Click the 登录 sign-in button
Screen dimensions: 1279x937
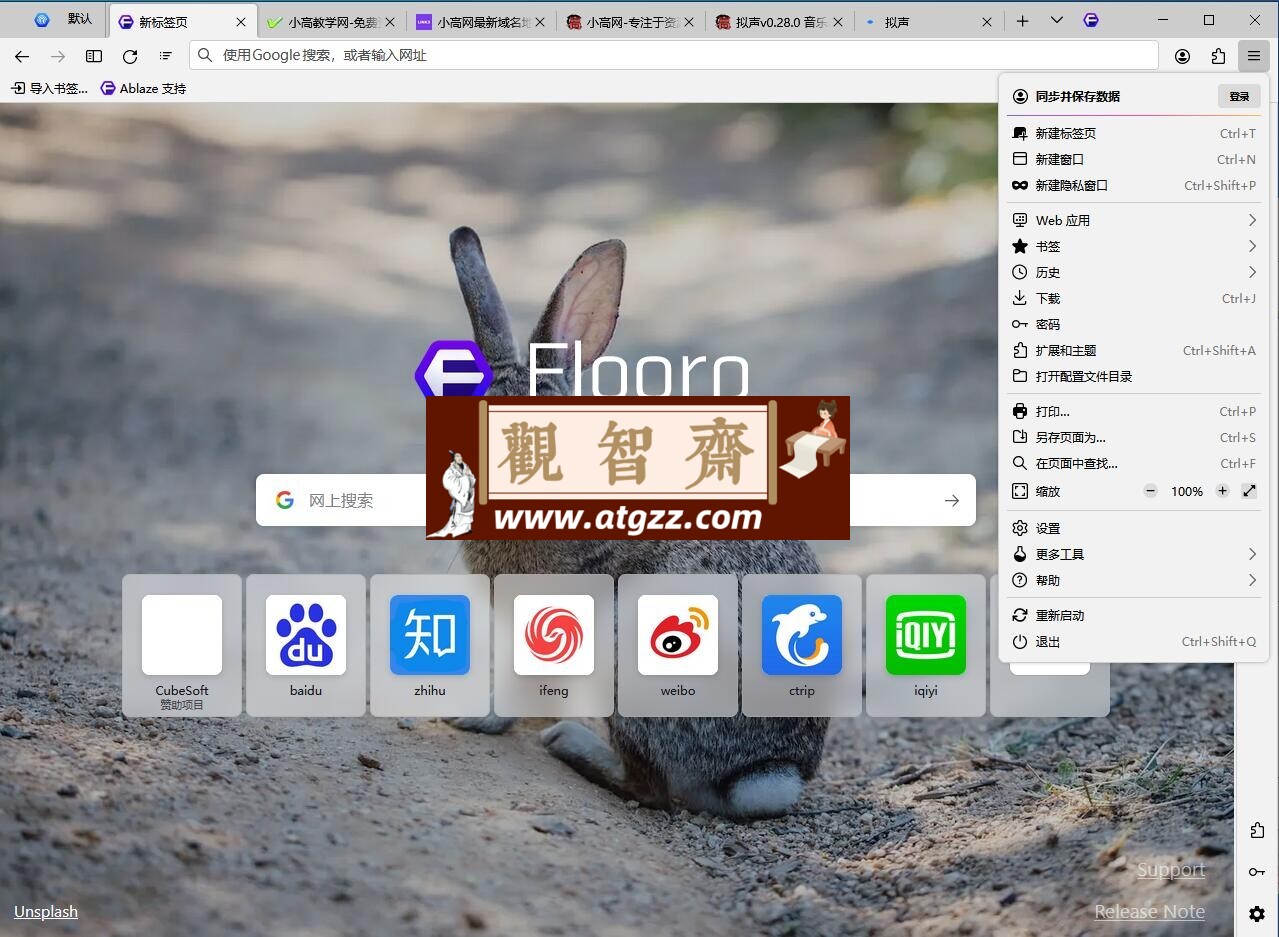pos(1239,96)
